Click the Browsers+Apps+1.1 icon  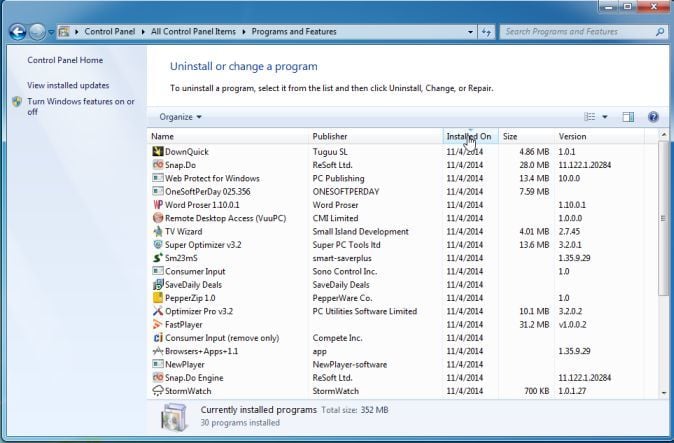point(158,351)
